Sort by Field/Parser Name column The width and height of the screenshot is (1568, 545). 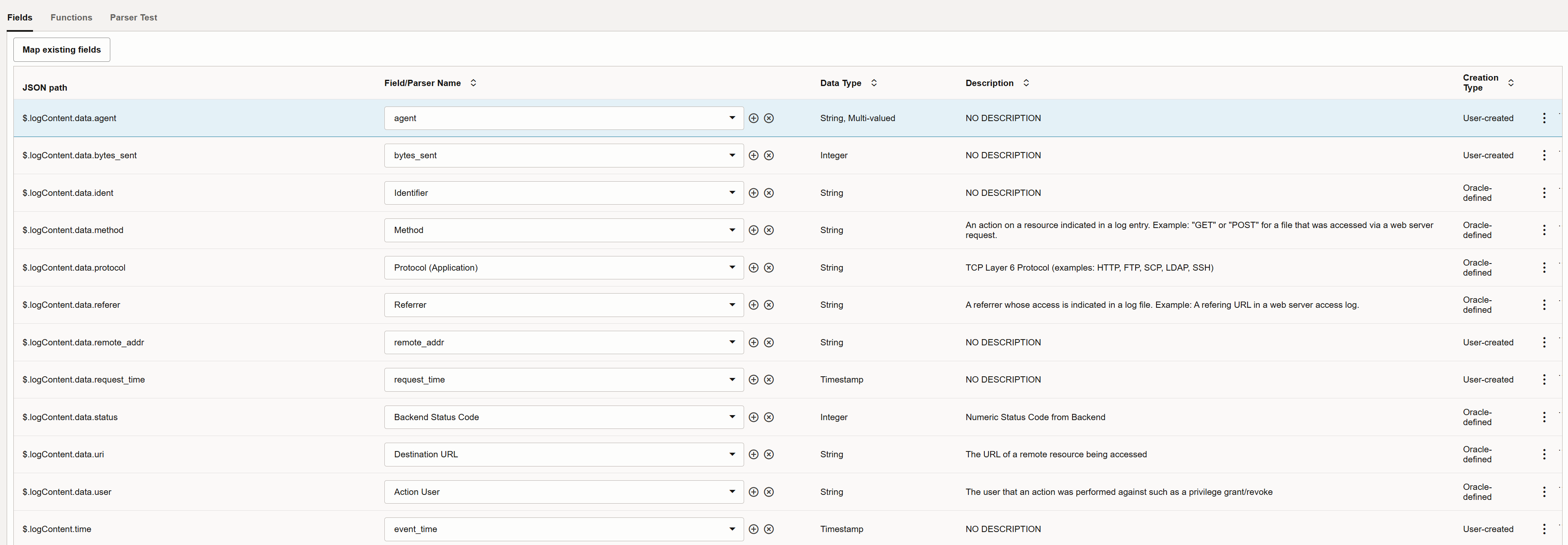pyautogui.click(x=473, y=83)
